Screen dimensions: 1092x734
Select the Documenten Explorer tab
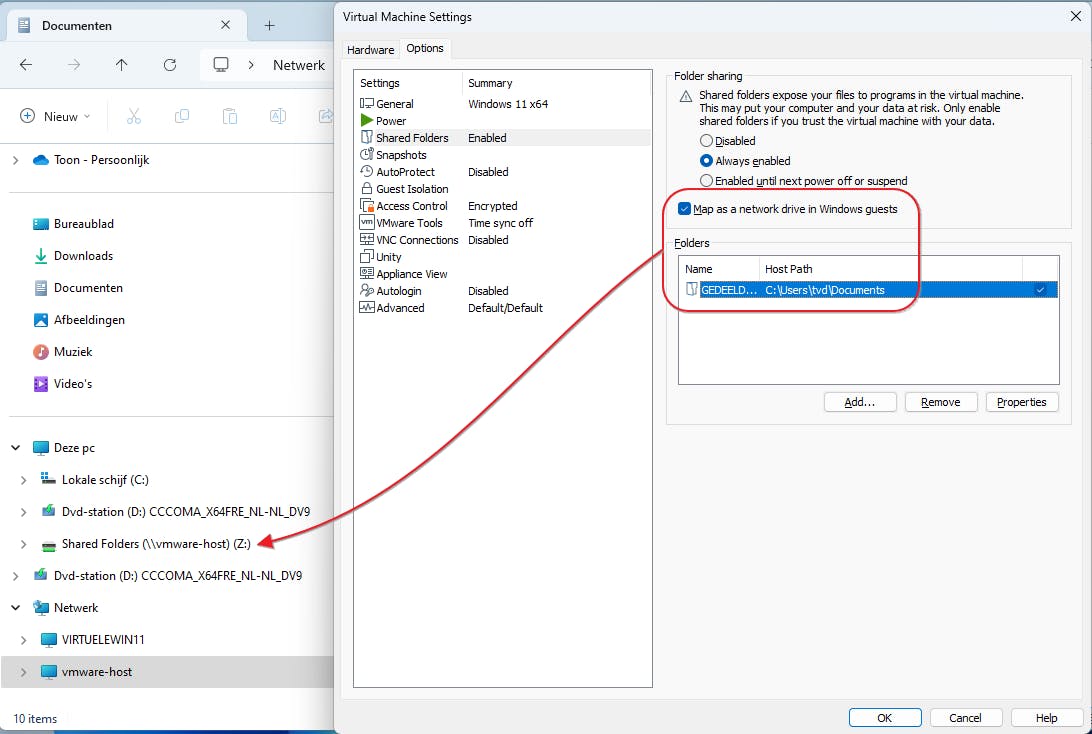pyautogui.click(x=125, y=26)
